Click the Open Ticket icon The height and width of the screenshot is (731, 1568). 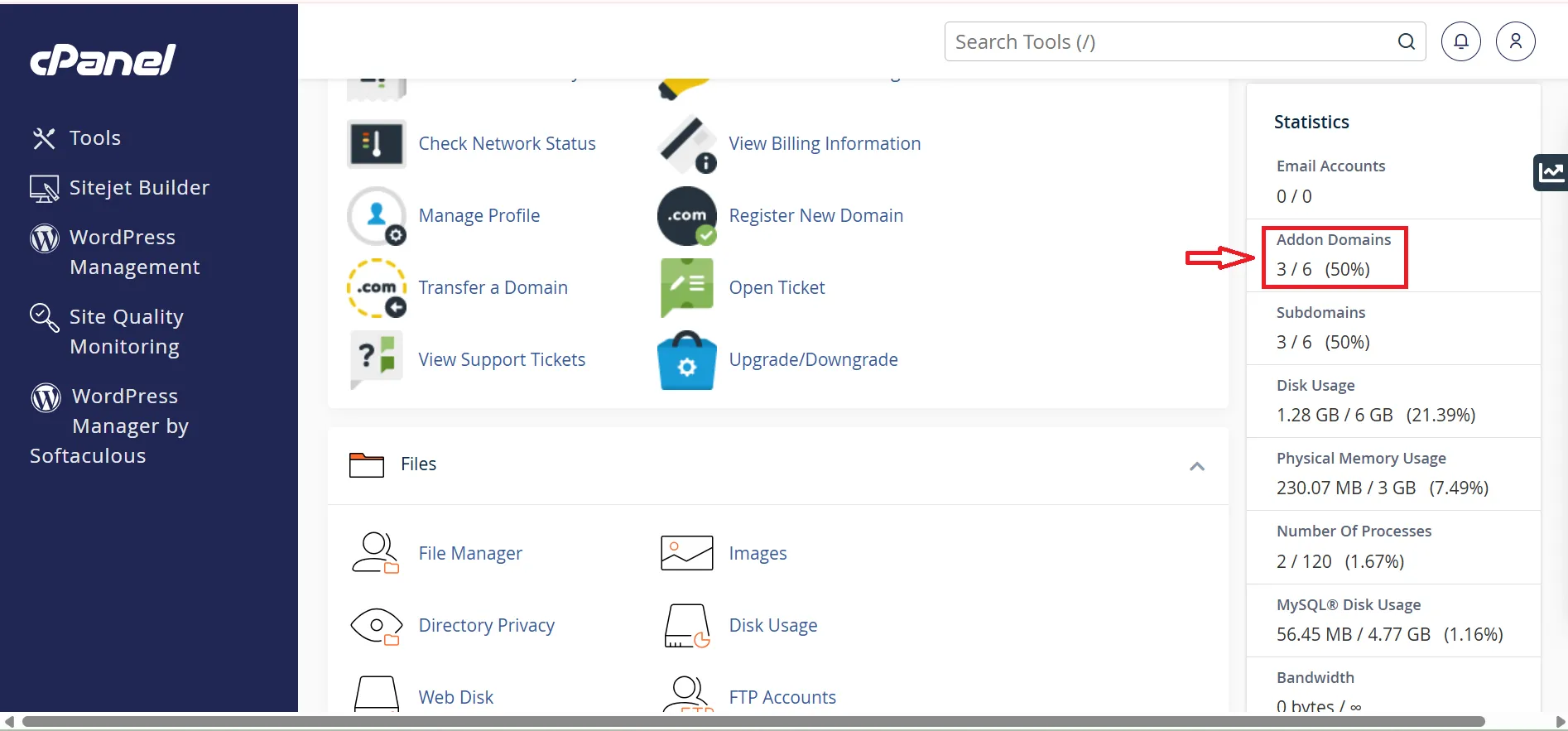pyautogui.click(x=687, y=287)
